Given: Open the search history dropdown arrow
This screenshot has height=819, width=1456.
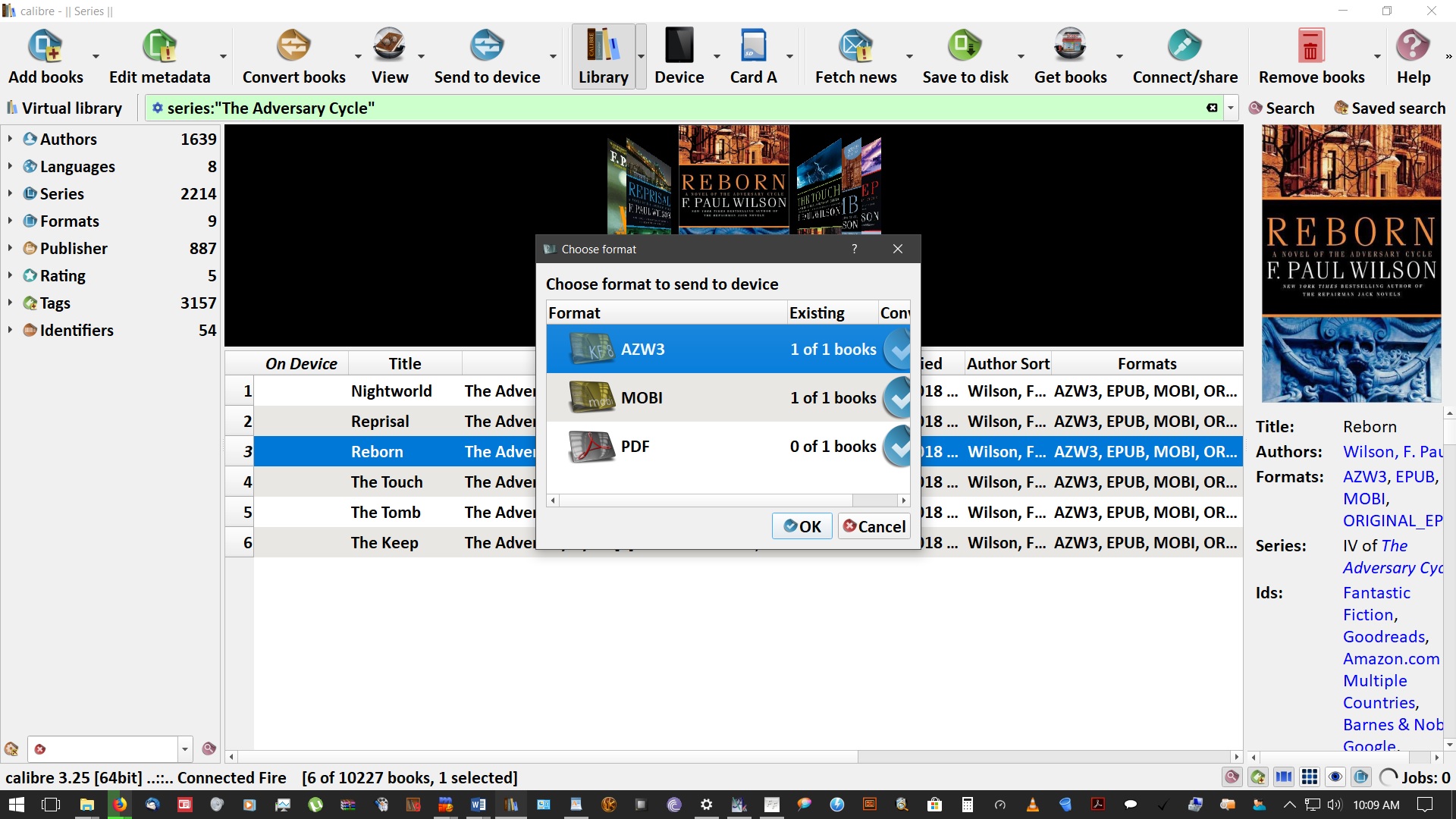Looking at the screenshot, I should tap(1231, 108).
